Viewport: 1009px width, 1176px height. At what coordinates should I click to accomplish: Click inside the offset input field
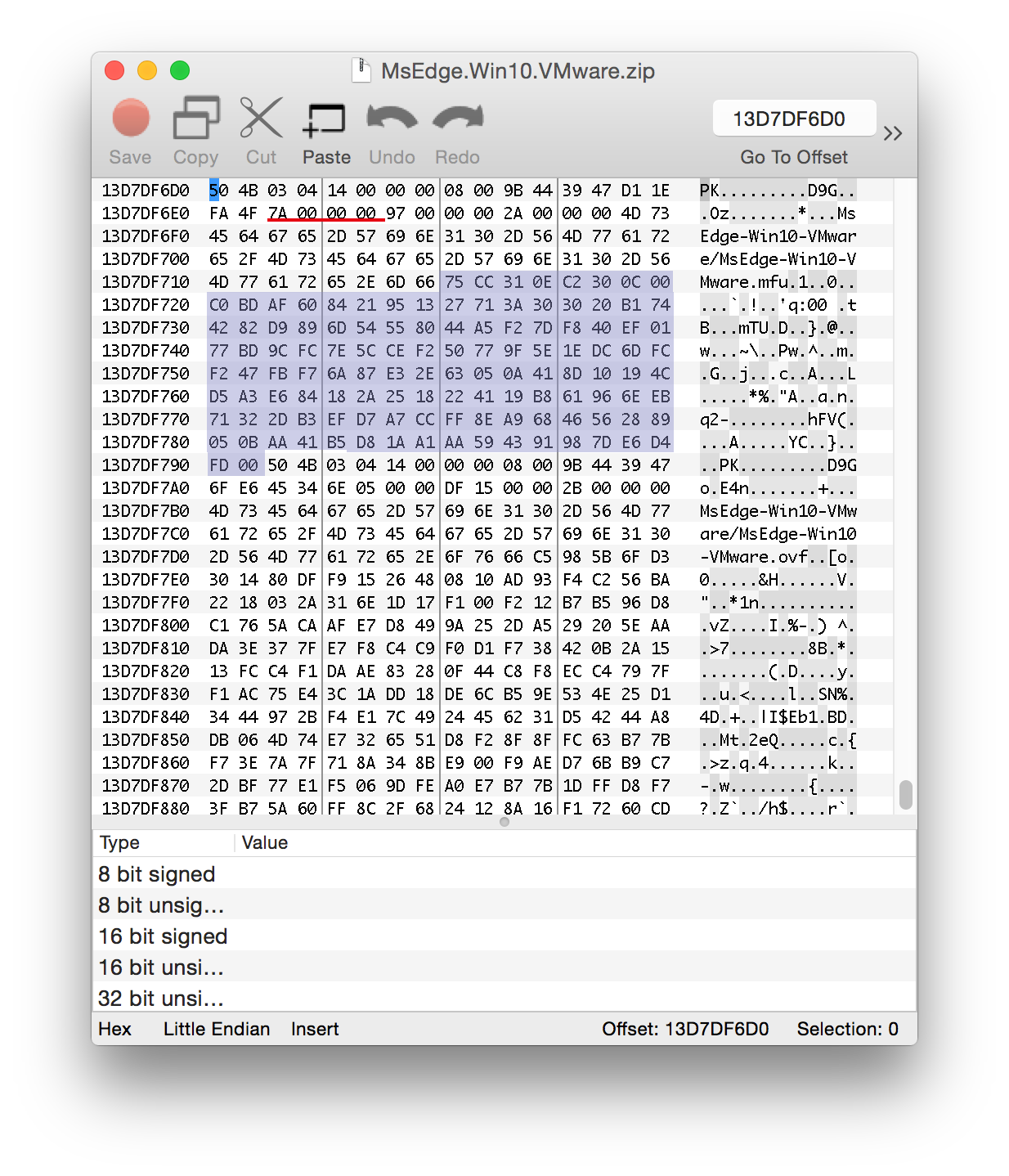click(x=794, y=118)
